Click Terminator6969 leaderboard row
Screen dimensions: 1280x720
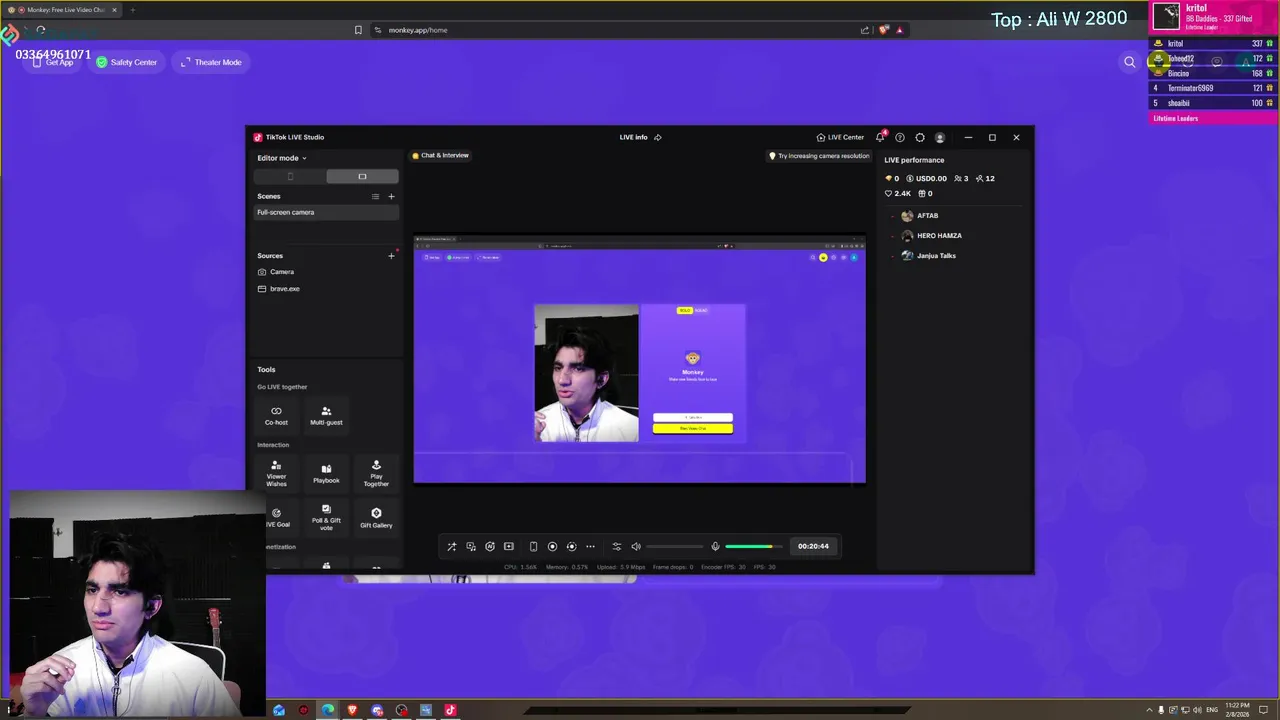coord(1213,88)
